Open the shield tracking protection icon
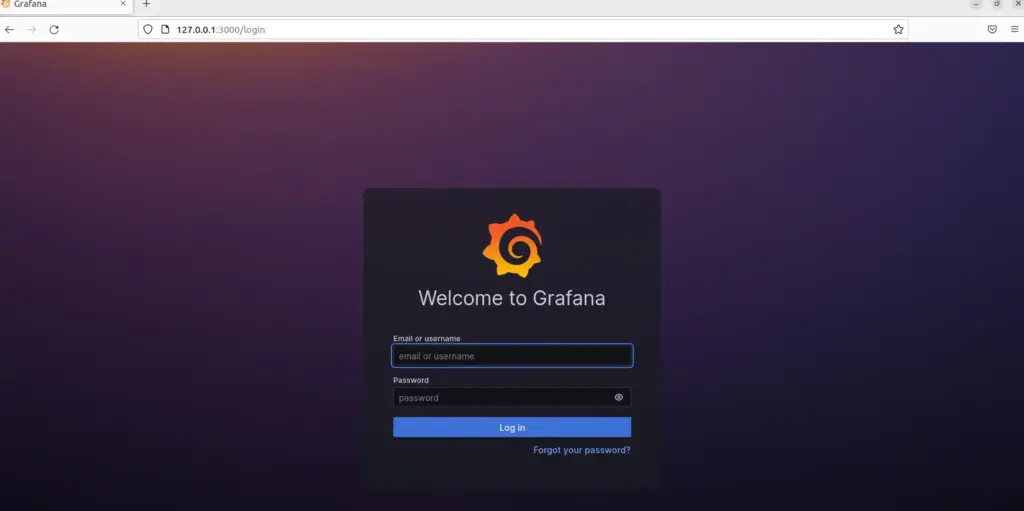1024x511 pixels. [148, 29]
